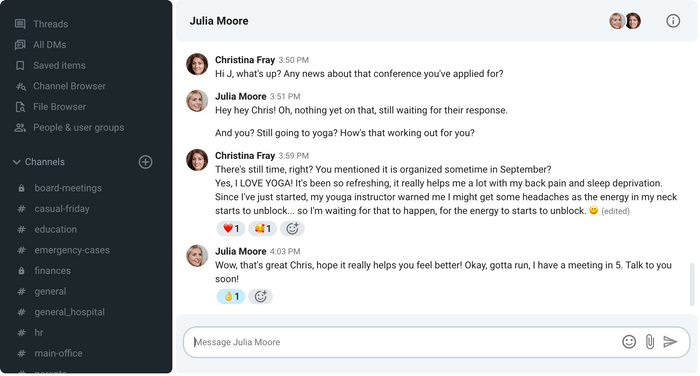Screen dimensions: 700x376
Task: Toggle the OK hand reaction
Action: [x=231, y=297]
